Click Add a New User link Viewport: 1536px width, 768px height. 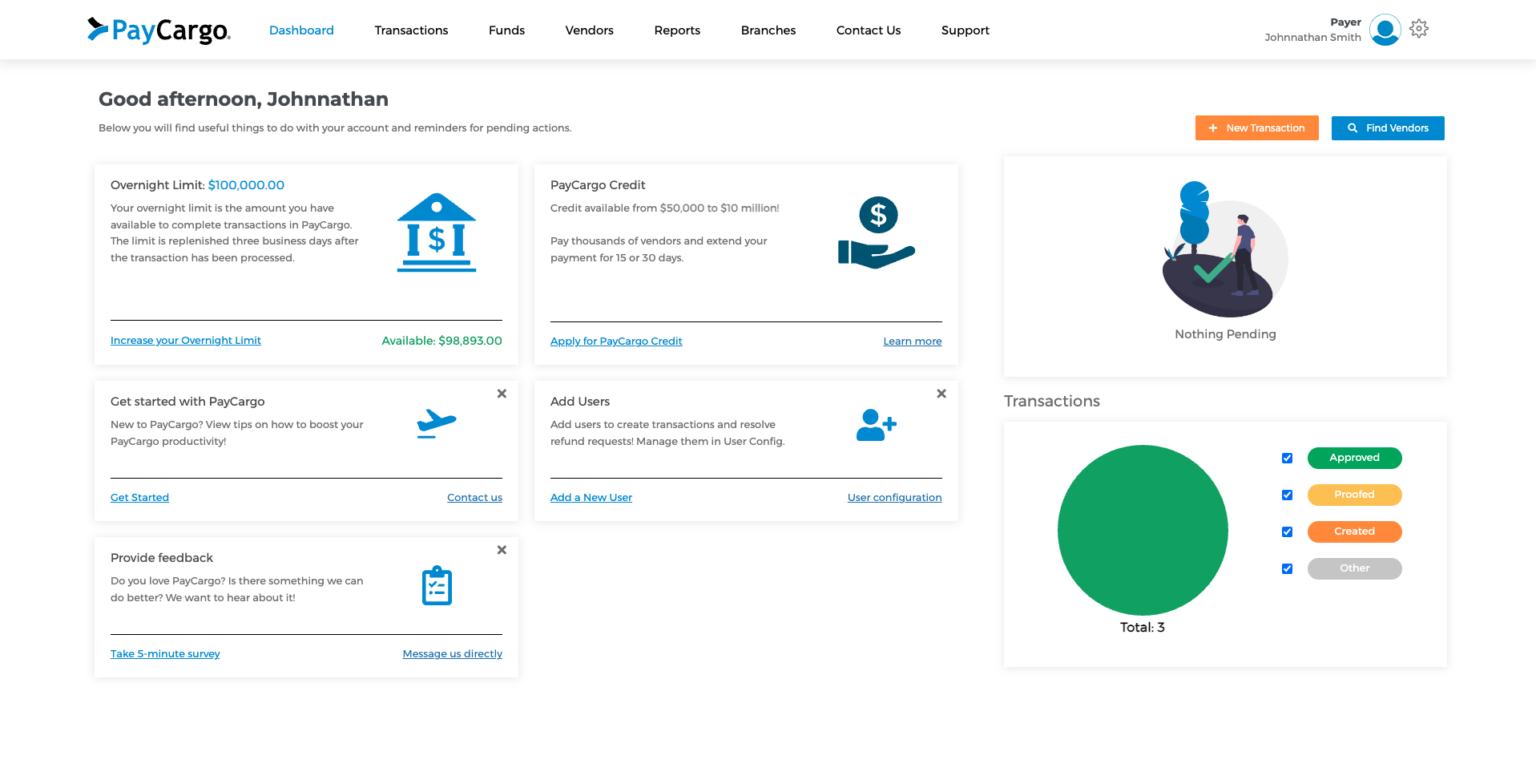(591, 497)
